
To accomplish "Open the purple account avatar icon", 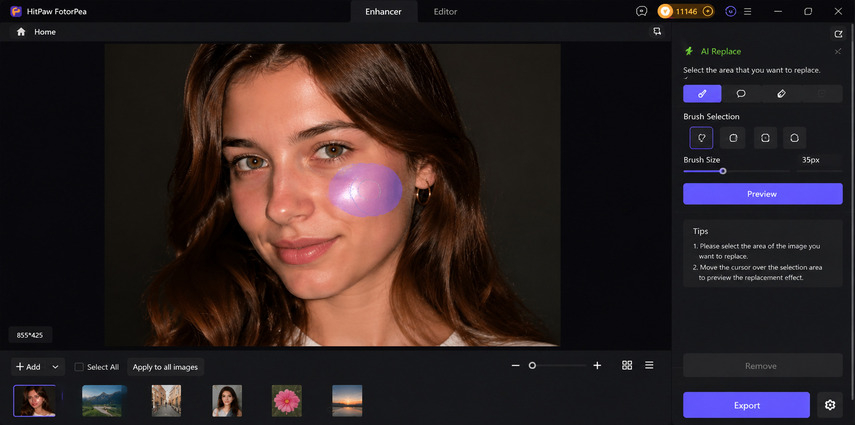I will click(x=731, y=11).
